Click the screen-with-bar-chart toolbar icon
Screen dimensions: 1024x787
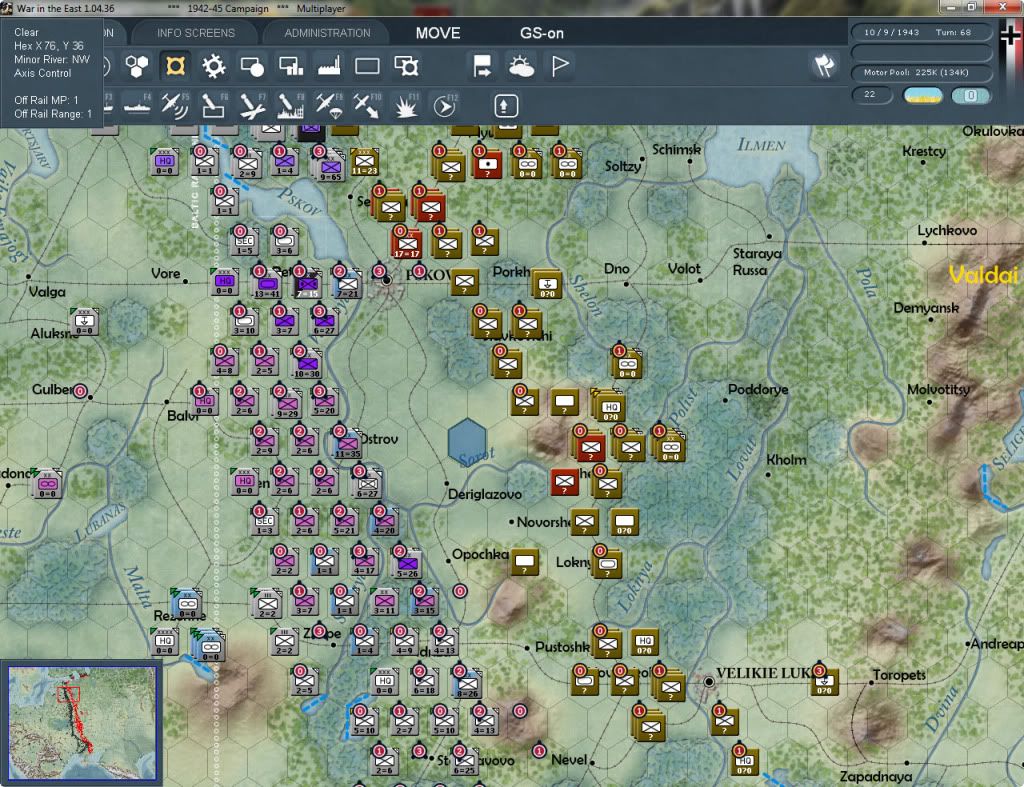click(x=291, y=66)
